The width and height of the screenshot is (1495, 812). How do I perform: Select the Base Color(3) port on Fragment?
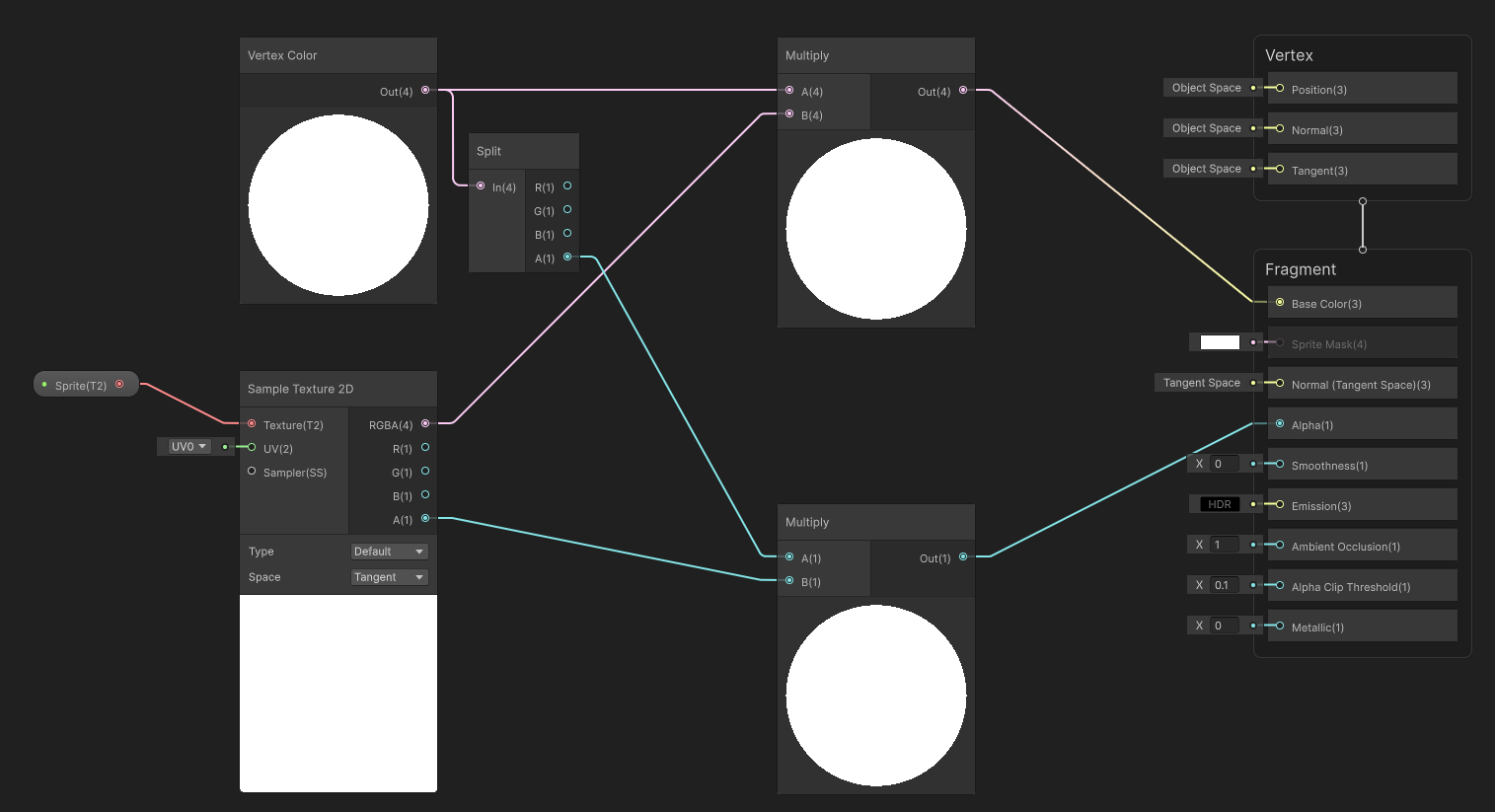click(x=1280, y=303)
